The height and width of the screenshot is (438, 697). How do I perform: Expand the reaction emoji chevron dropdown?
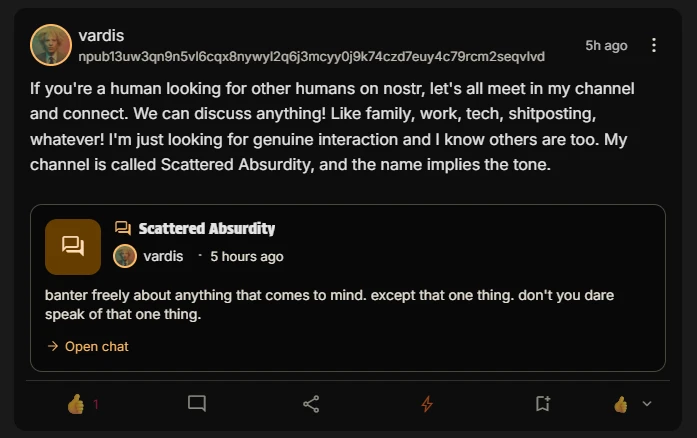pos(646,404)
